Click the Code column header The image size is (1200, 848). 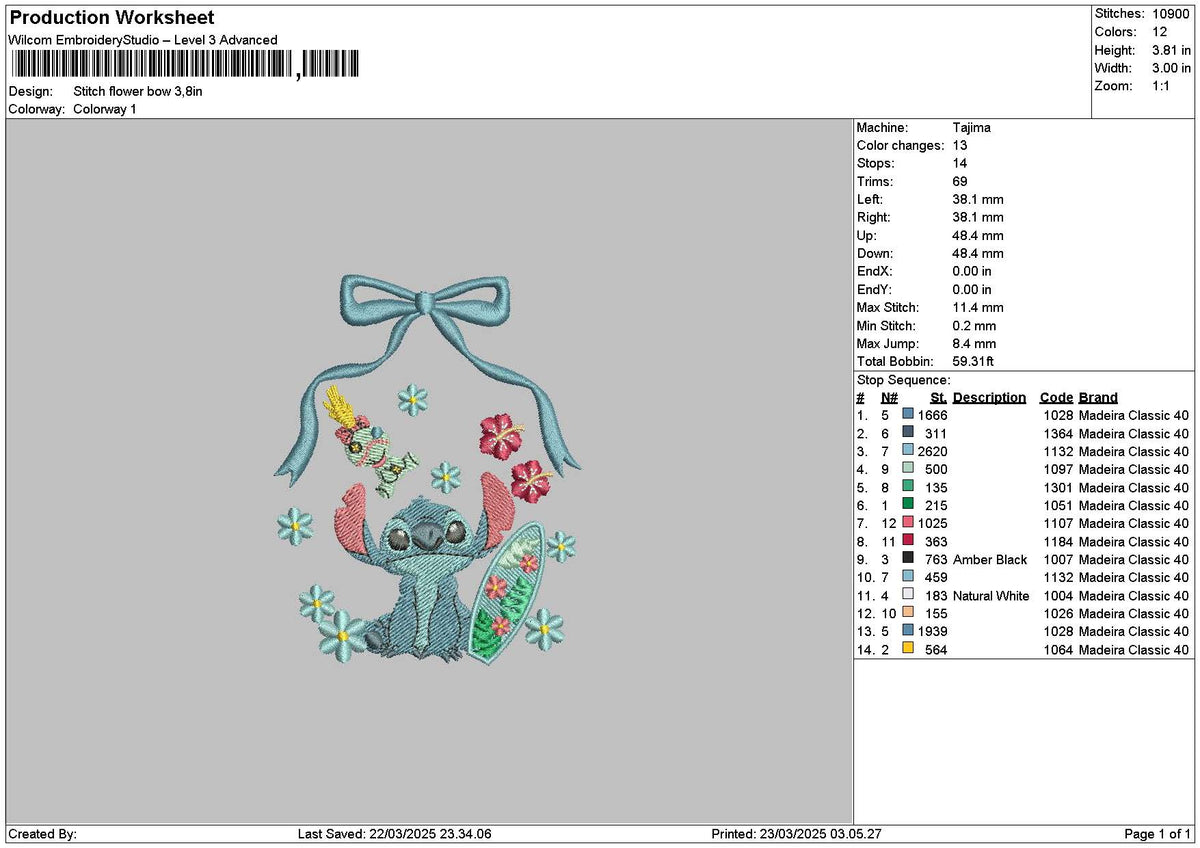click(x=1056, y=398)
